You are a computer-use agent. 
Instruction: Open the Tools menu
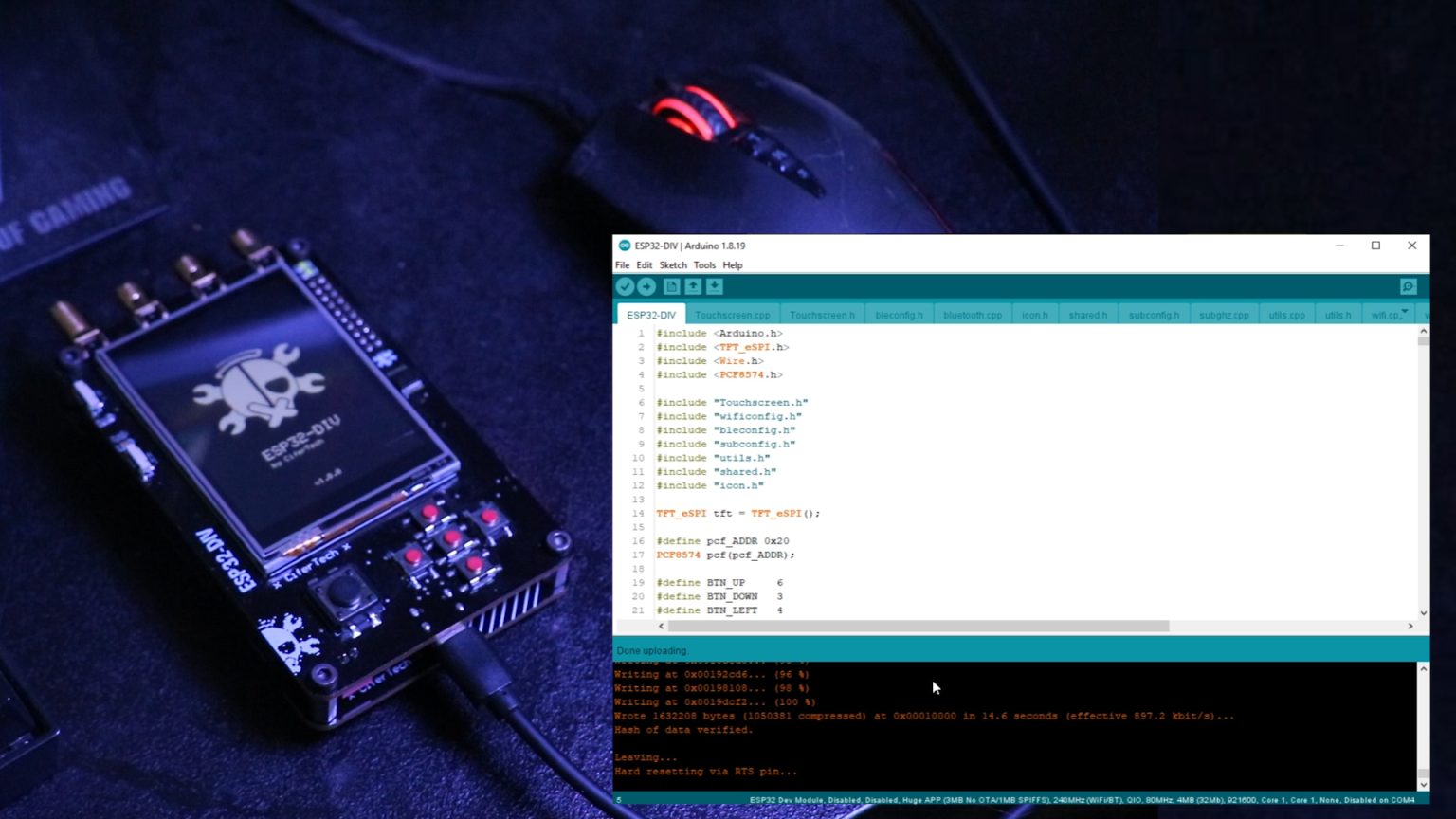coord(703,265)
